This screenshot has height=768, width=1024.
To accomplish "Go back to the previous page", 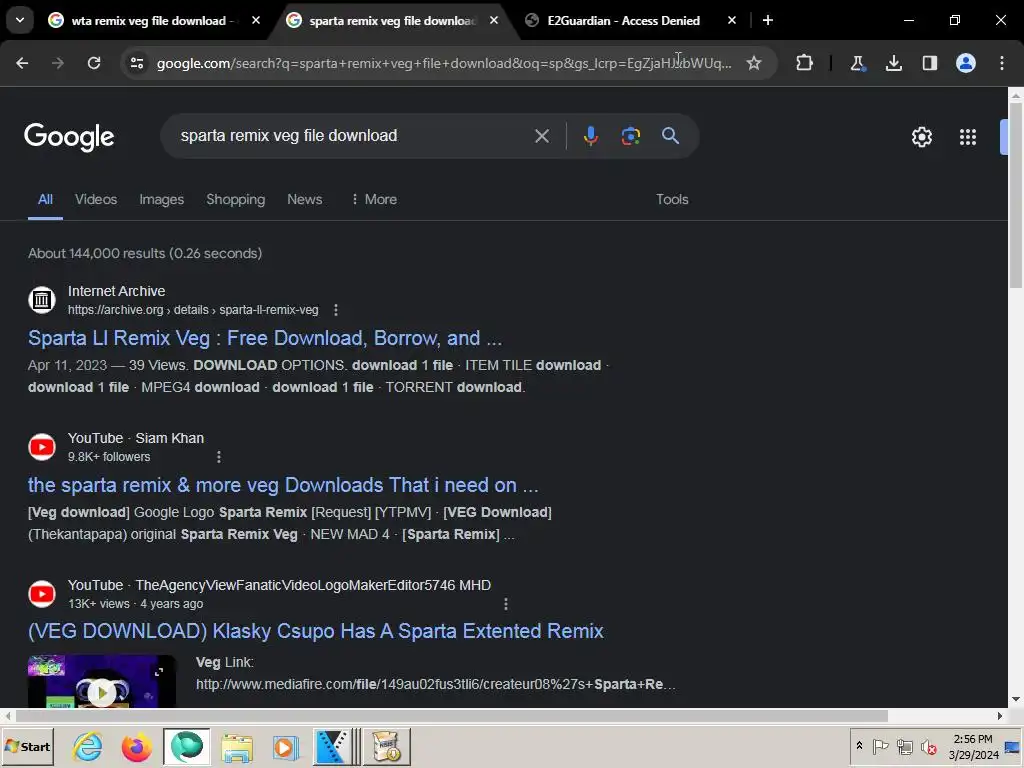I will (22, 63).
